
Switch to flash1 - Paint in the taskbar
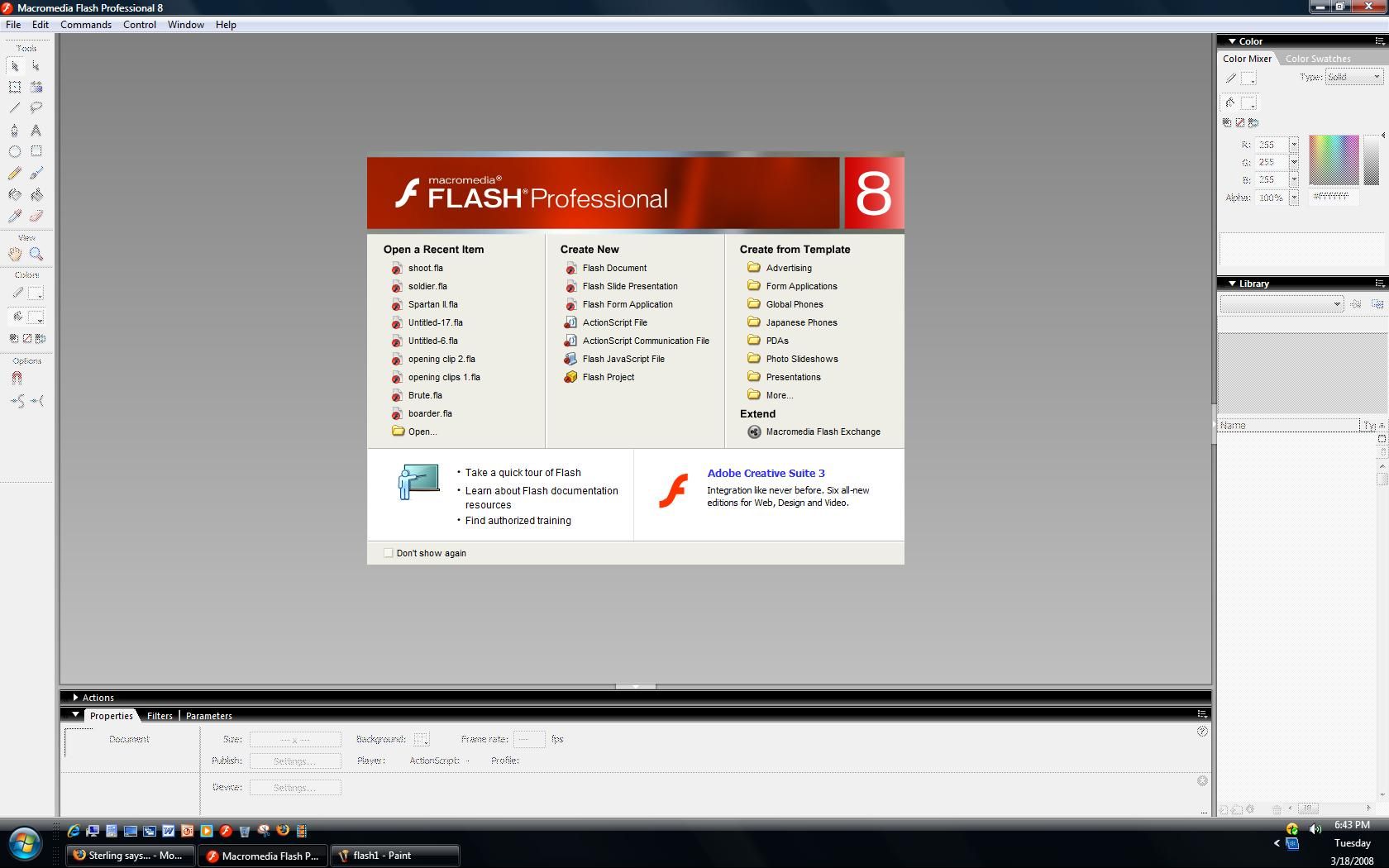[x=394, y=856]
